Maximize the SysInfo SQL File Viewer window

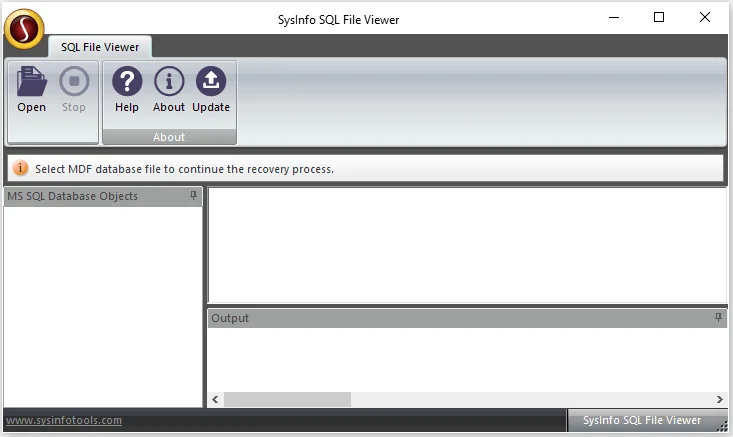point(659,18)
